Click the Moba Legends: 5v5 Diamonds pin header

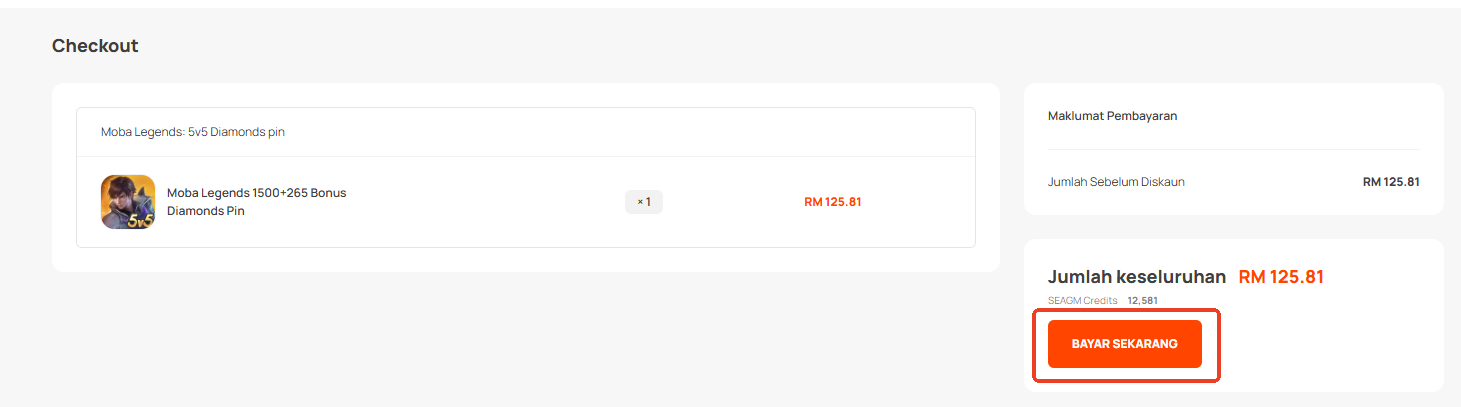click(x=193, y=132)
